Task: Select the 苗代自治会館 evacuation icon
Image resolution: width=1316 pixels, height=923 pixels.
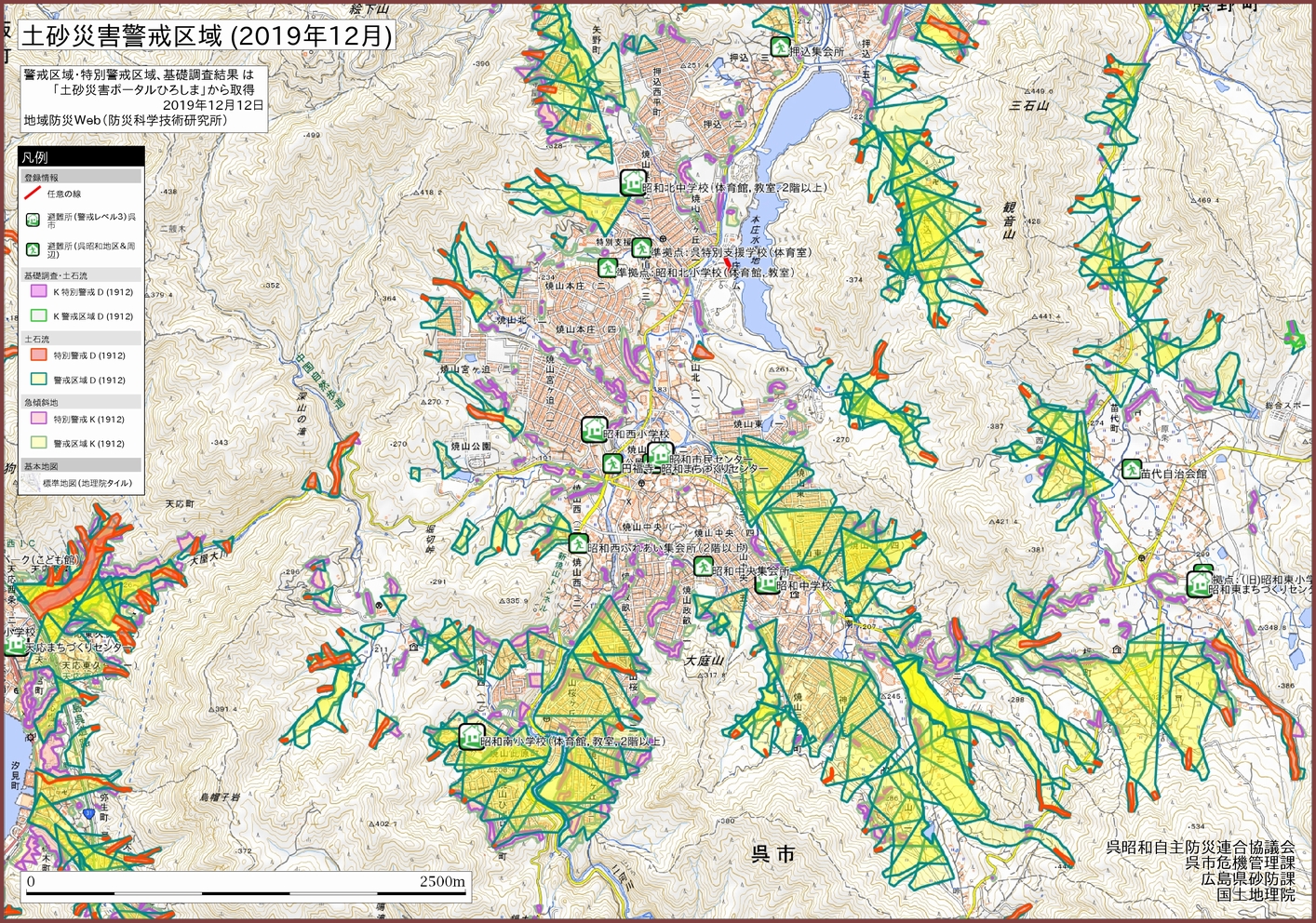Action: coord(1131,470)
